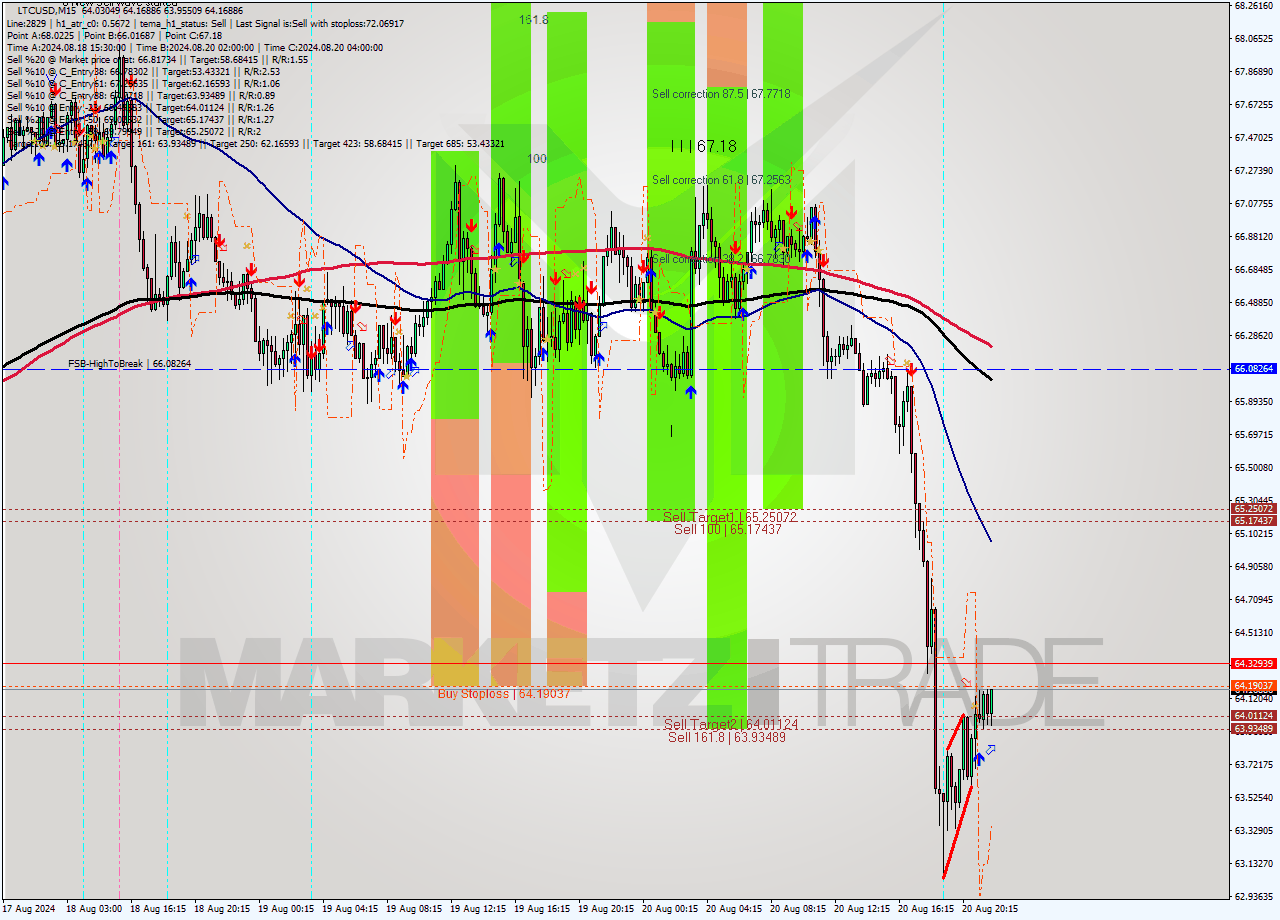This screenshot has width=1280, height=920.
Task: Click the 65.89350 price axis value
Action: tap(1254, 401)
